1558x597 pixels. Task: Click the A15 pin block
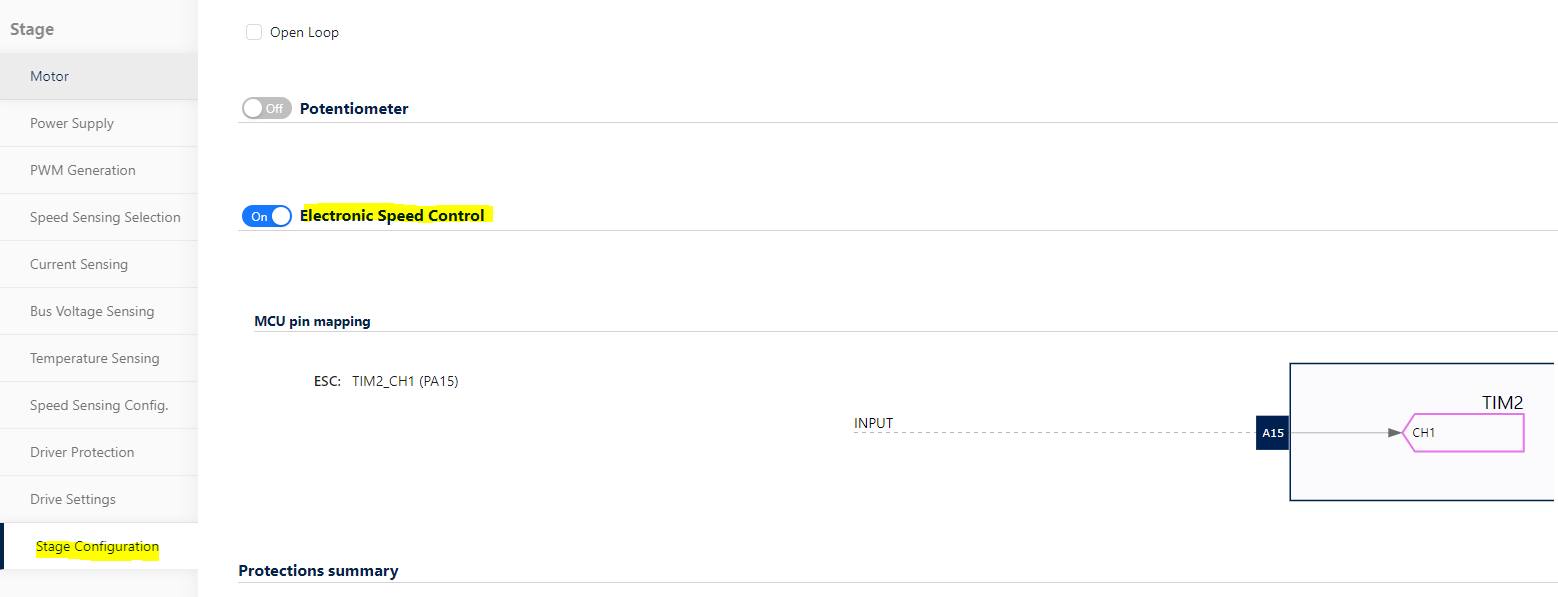click(x=1272, y=433)
